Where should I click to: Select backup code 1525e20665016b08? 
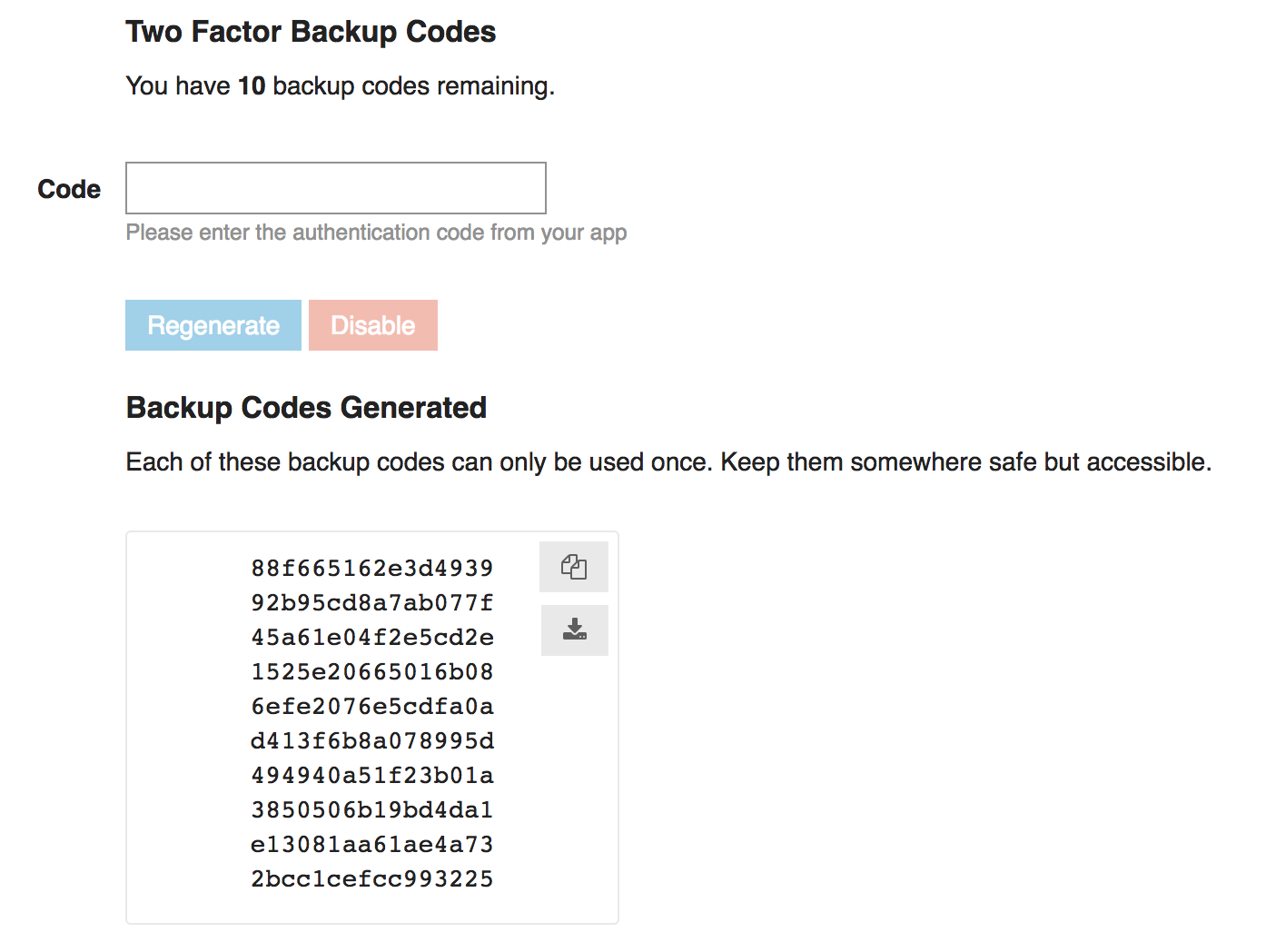[371, 672]
